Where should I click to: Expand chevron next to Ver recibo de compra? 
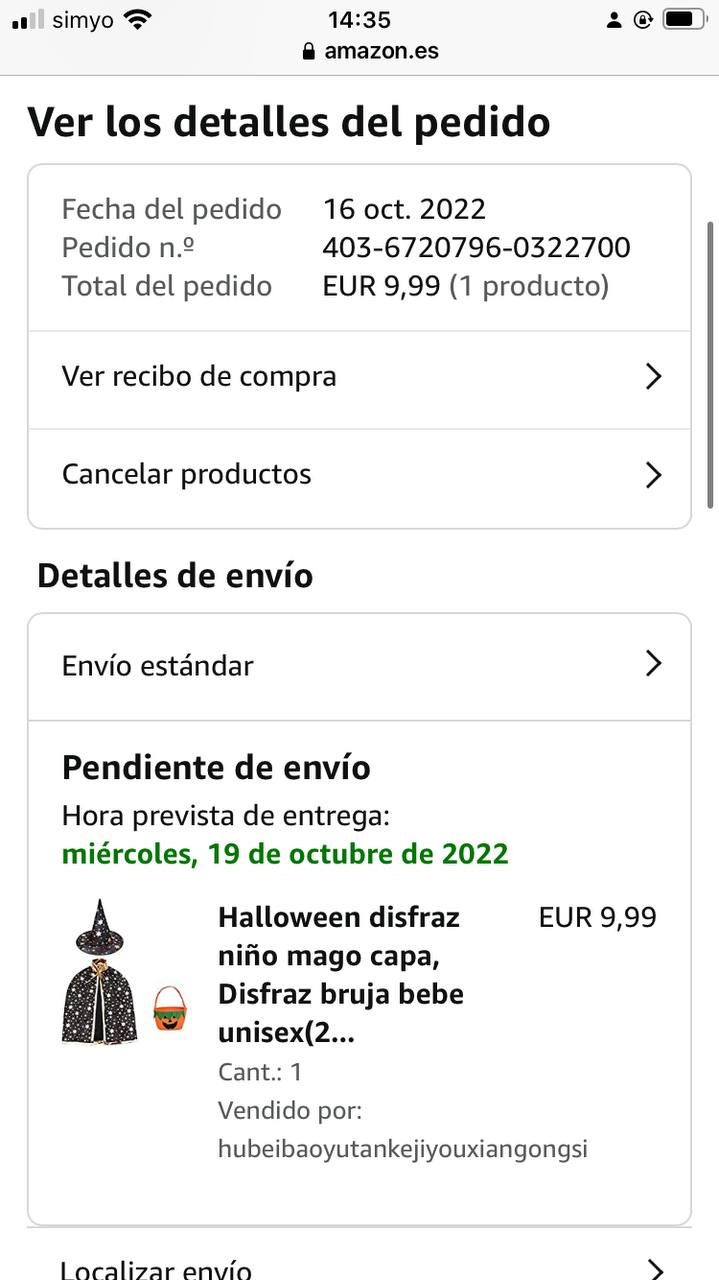point(653,377)
